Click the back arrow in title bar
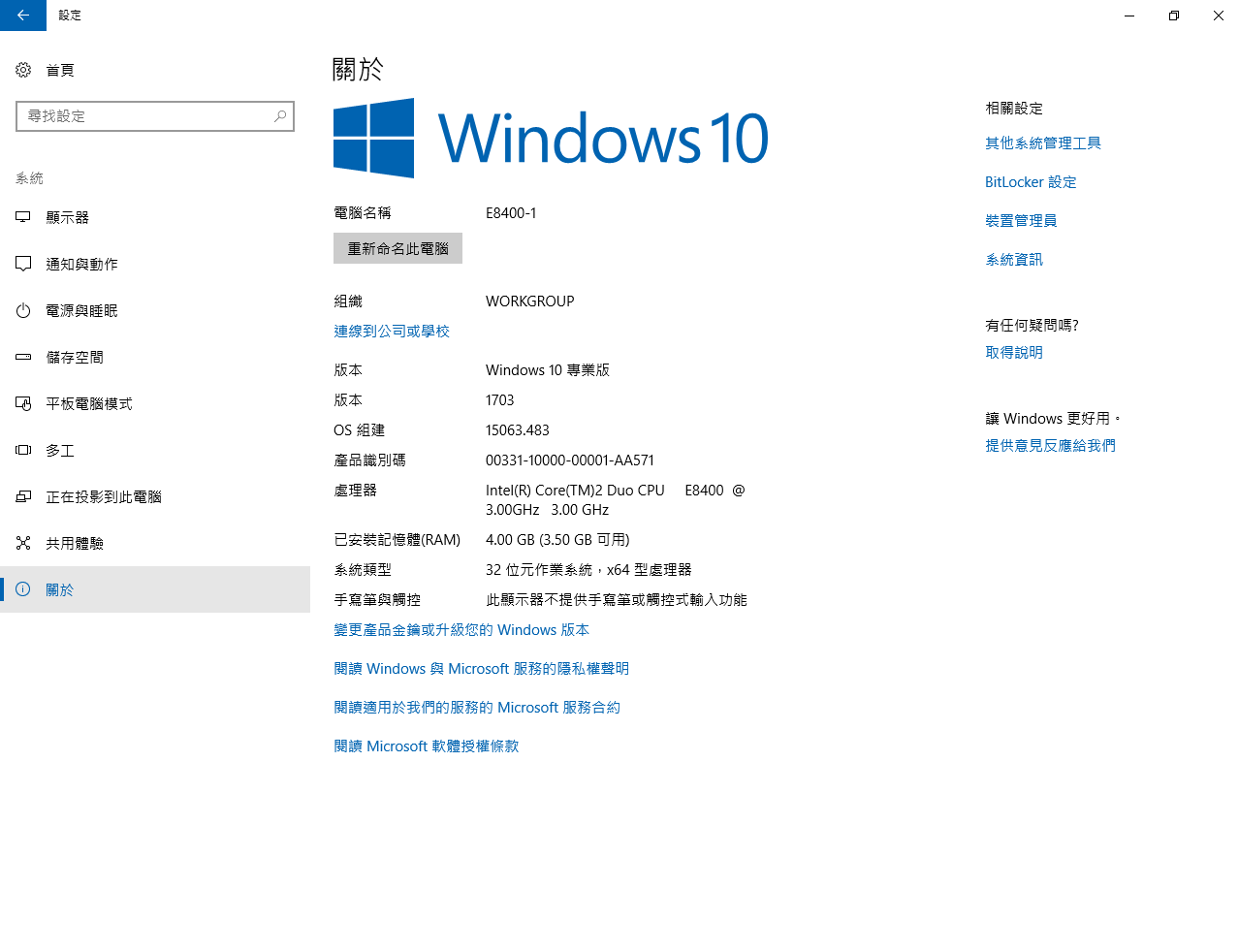1239x952 pixels. pyautogui.click(x=23, y=16)
